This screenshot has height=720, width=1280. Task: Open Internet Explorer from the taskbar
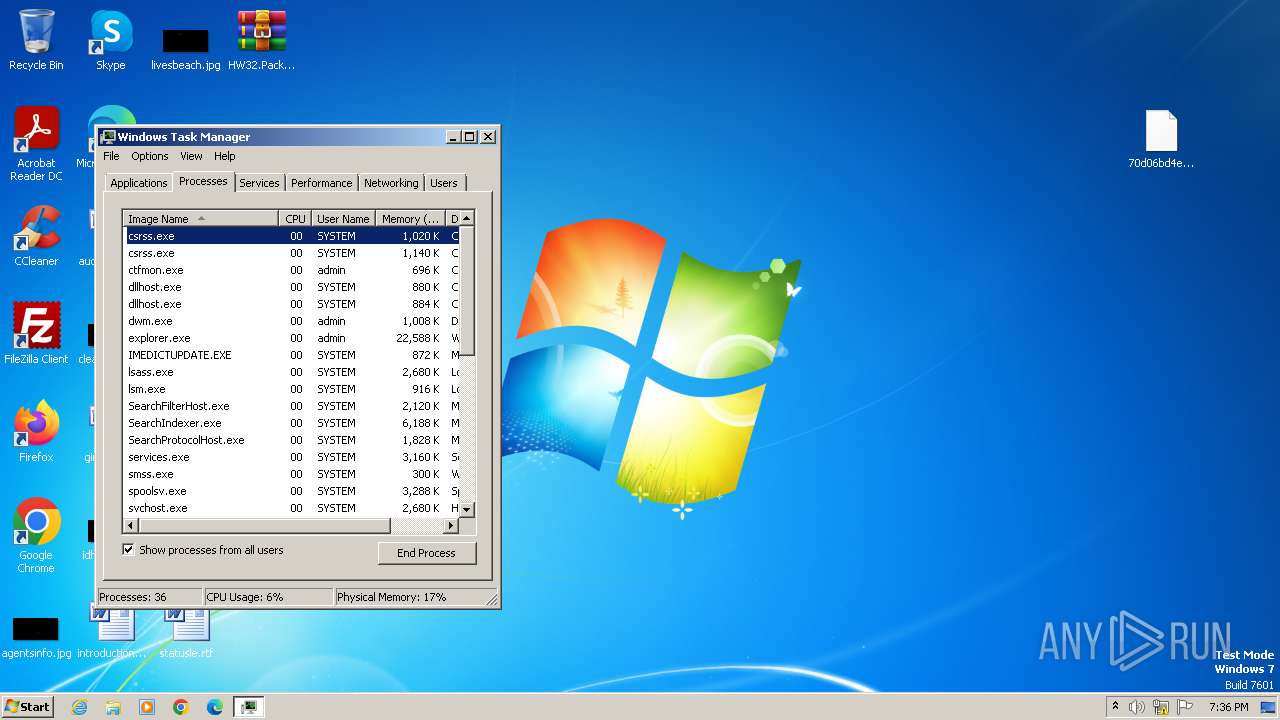click(79, 707)
